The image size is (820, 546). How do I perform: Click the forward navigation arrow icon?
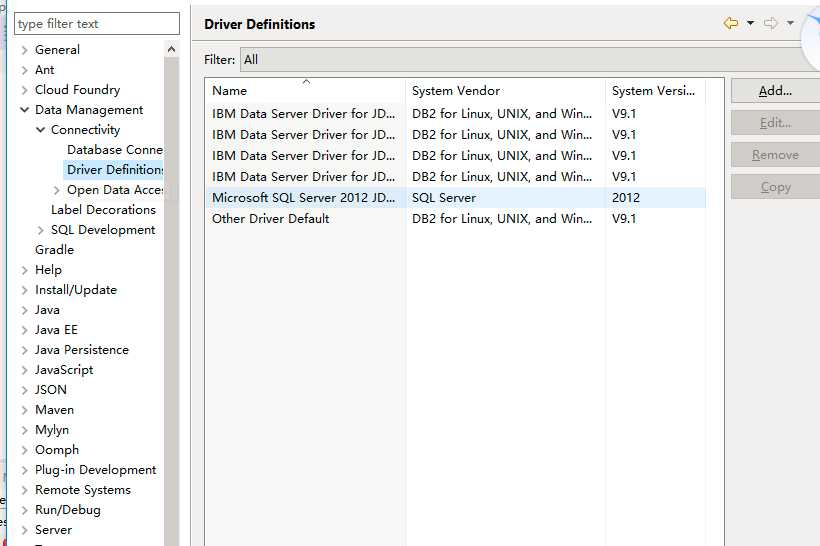(770, 24)
